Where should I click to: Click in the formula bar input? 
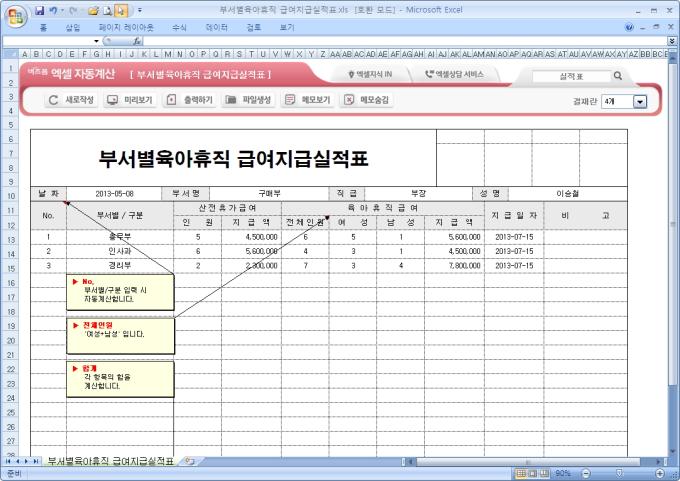405,41
